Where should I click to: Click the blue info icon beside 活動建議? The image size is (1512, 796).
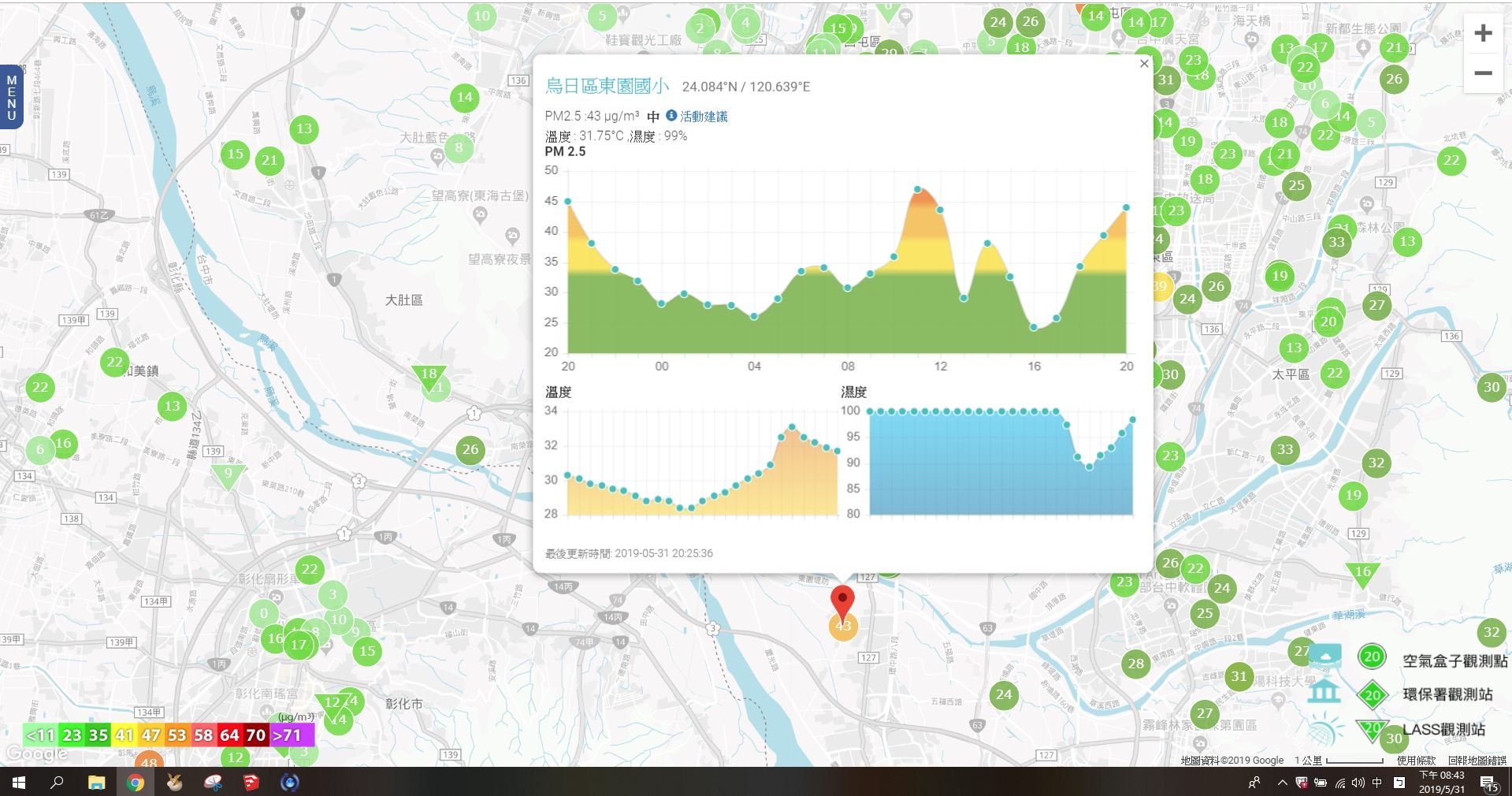point(671,116)
